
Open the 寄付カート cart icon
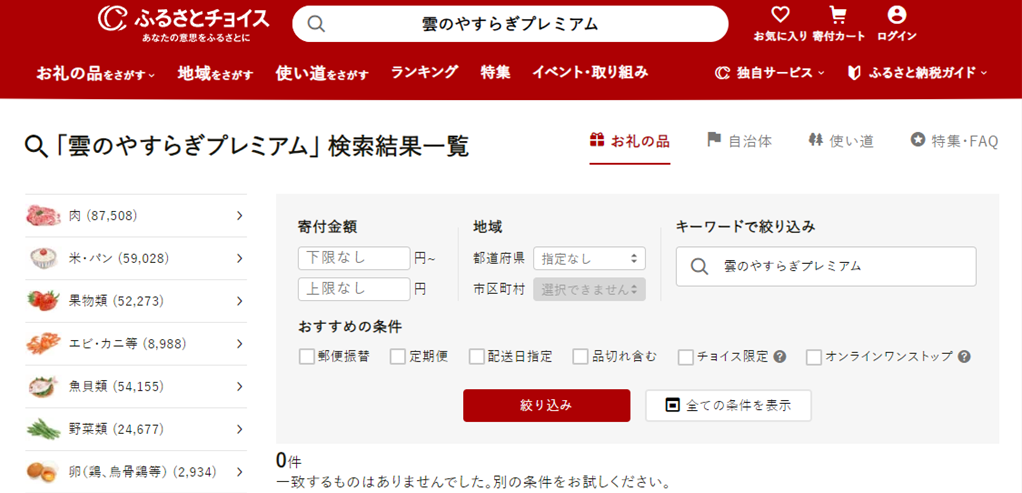838,14
